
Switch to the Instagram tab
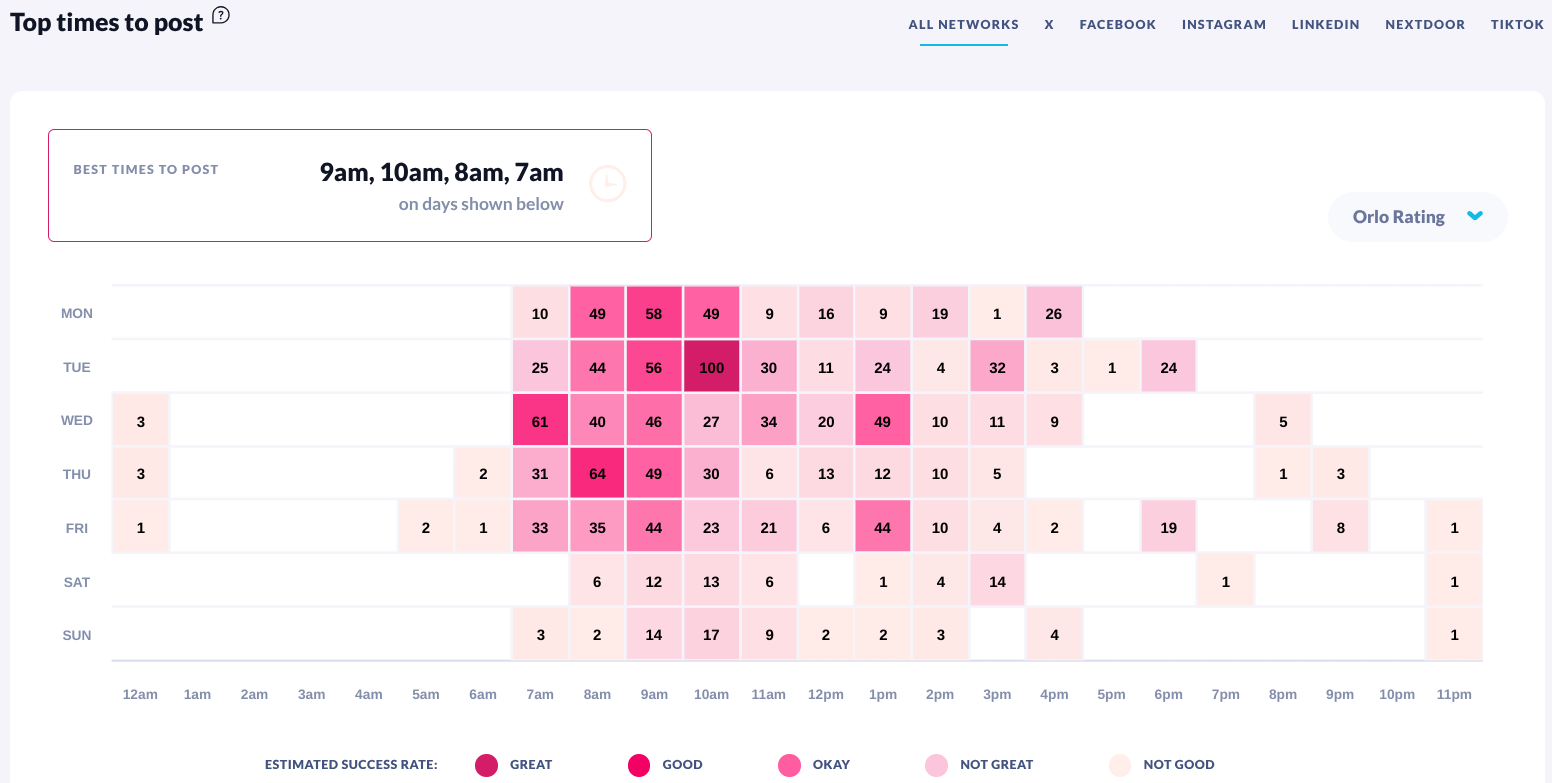pos(1224,25)
